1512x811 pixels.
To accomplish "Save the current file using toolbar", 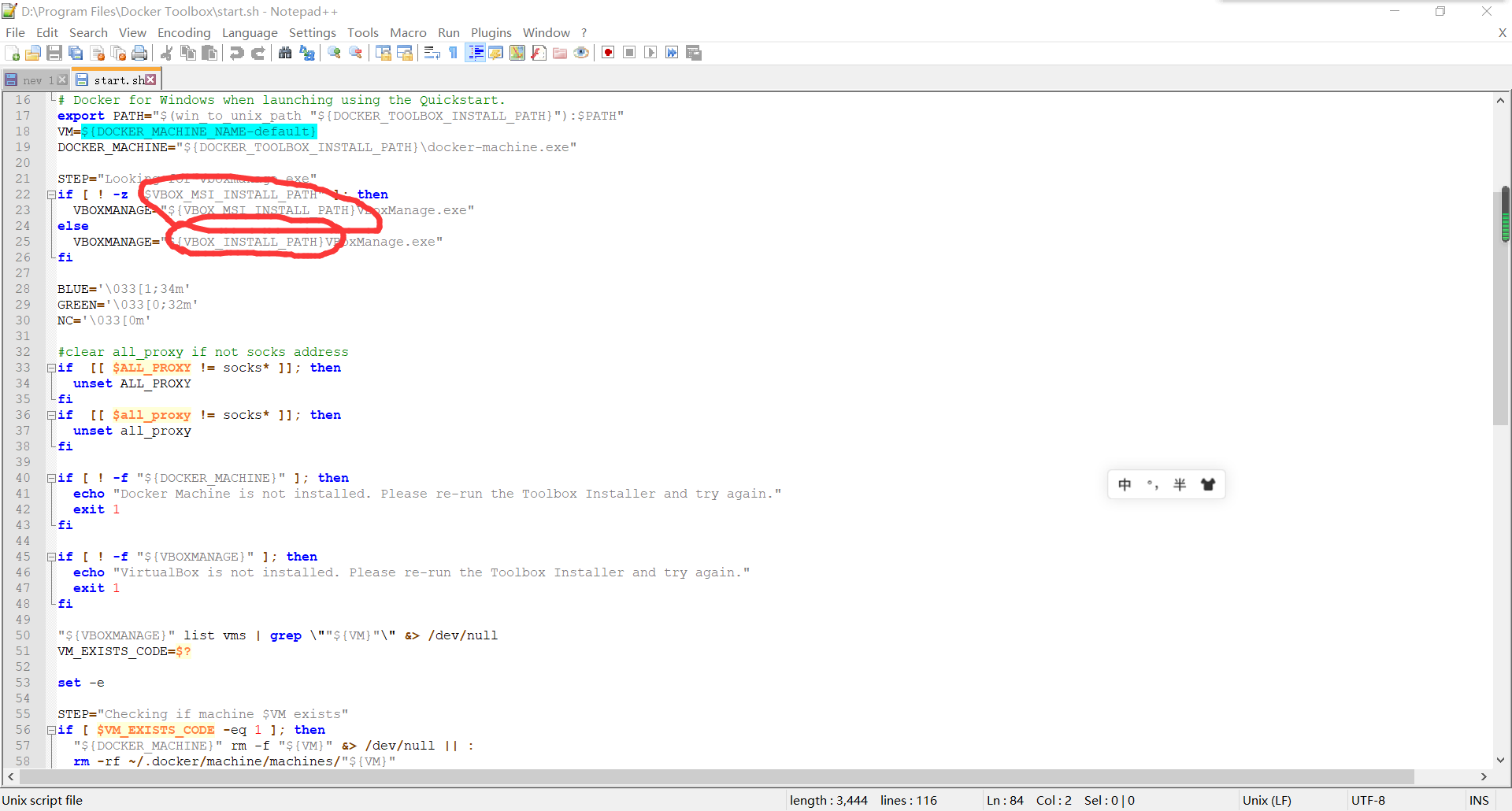I will point(54,53).
